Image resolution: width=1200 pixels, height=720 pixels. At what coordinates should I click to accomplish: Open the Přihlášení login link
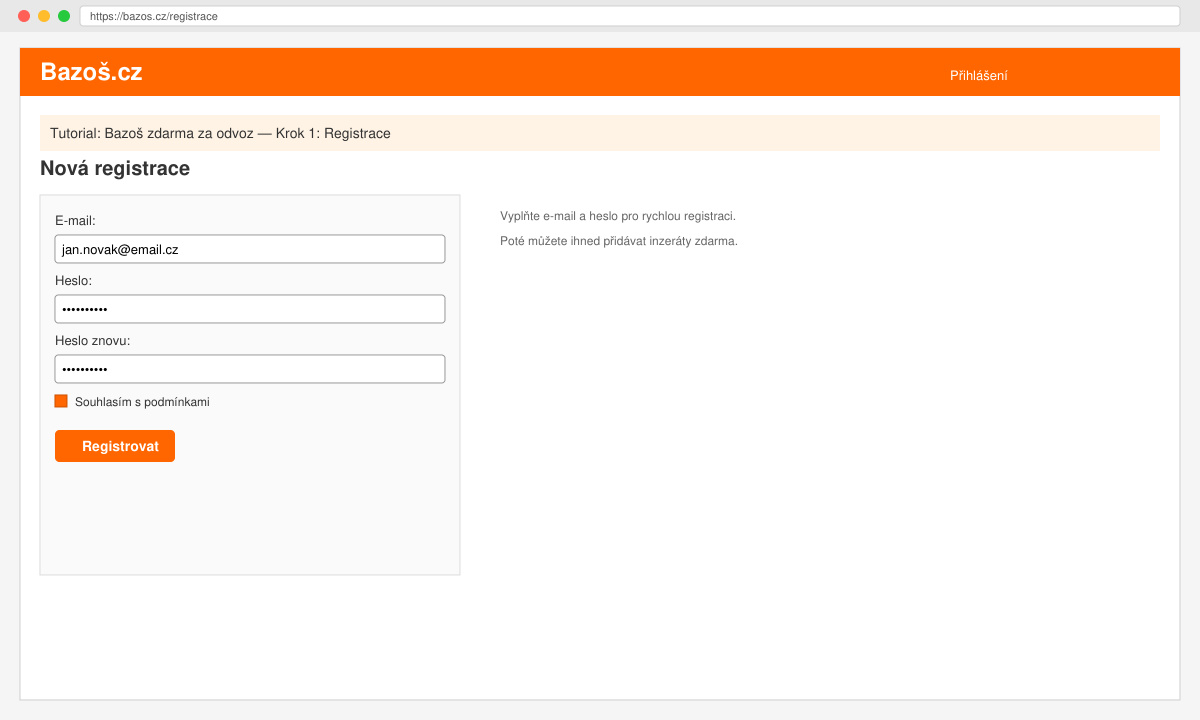click(978, 75)
